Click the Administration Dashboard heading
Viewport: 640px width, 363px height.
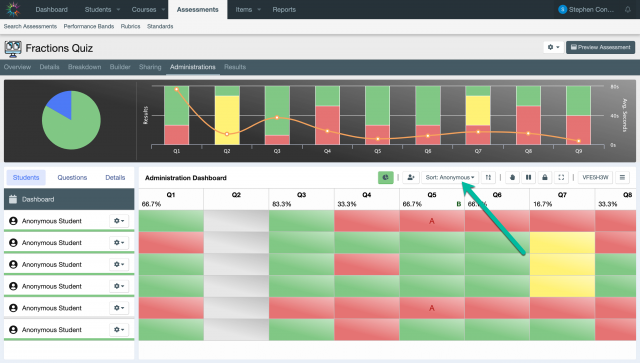(186, 178)
